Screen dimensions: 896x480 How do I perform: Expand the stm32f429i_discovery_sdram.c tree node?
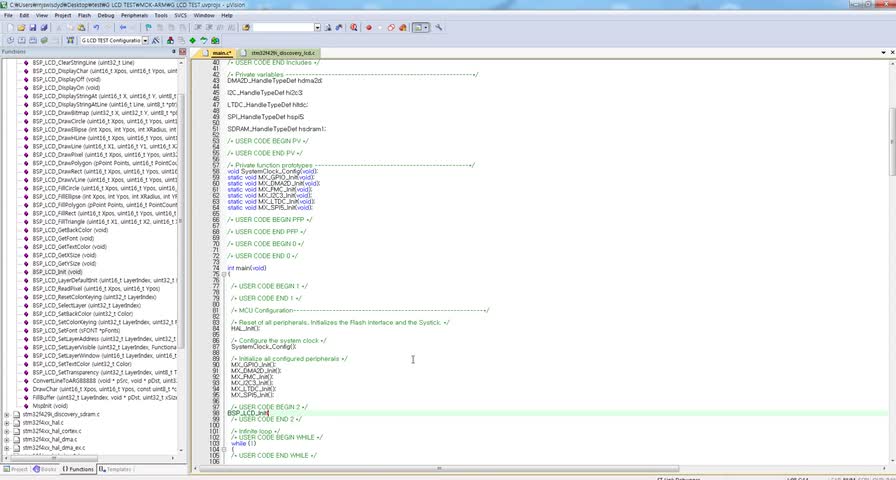(x=7, y=413)
